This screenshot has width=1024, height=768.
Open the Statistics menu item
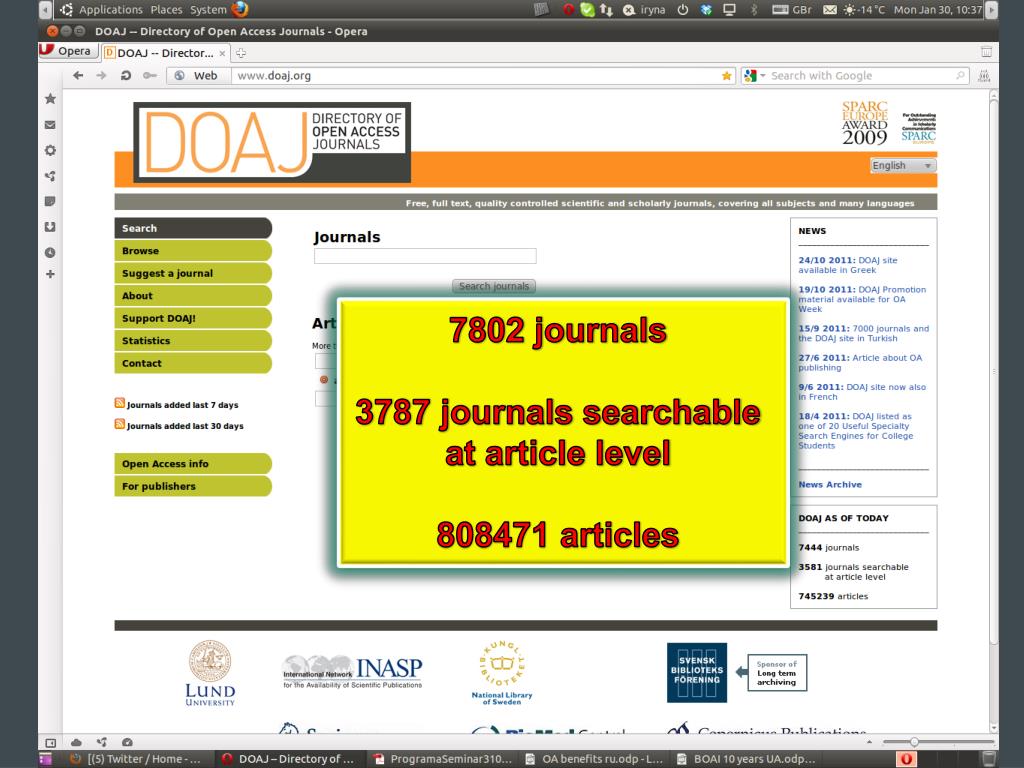tap(193, 341)
